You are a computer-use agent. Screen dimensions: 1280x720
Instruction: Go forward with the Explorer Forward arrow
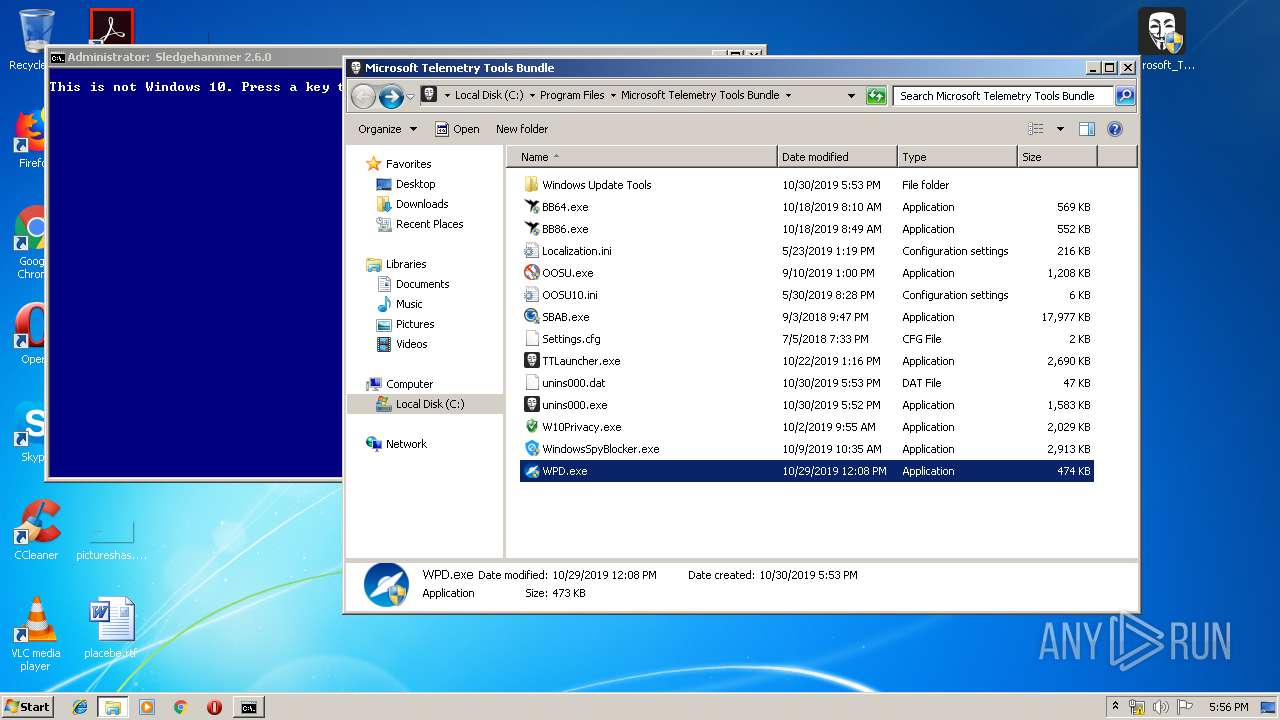391,96
